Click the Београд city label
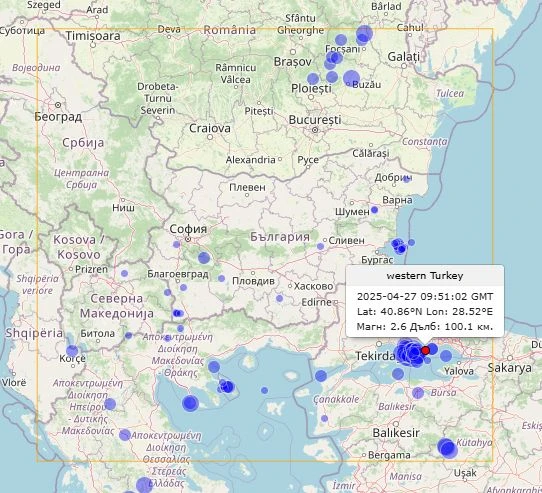542x493 pixels. pos(58,117)
